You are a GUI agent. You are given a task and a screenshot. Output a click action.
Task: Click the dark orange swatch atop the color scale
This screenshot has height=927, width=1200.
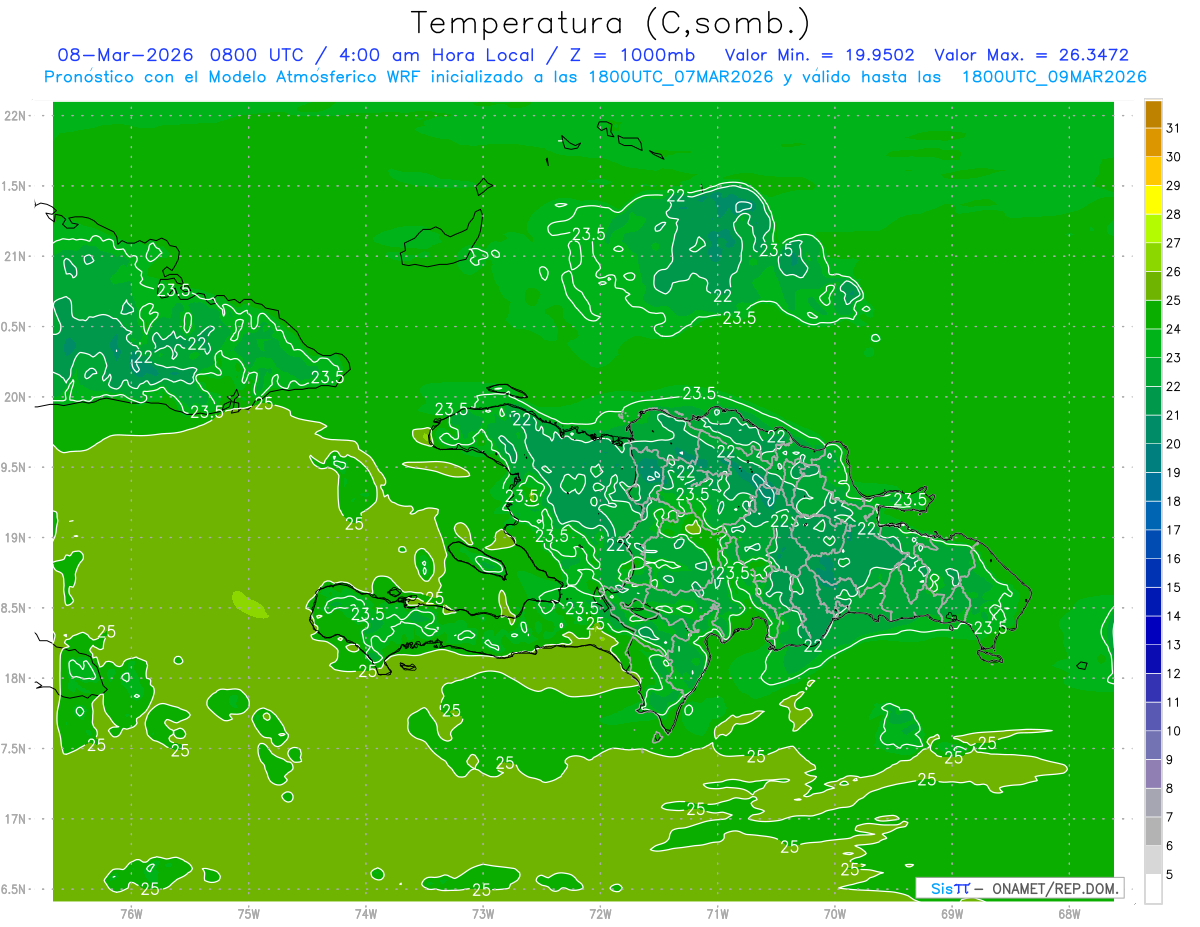(x=1153, y=116)
